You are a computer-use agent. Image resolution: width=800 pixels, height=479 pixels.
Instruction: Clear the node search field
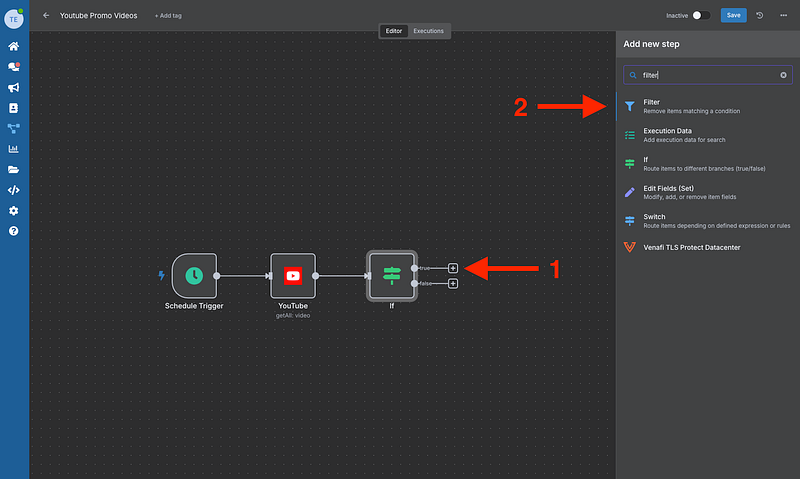pos(783,75)
